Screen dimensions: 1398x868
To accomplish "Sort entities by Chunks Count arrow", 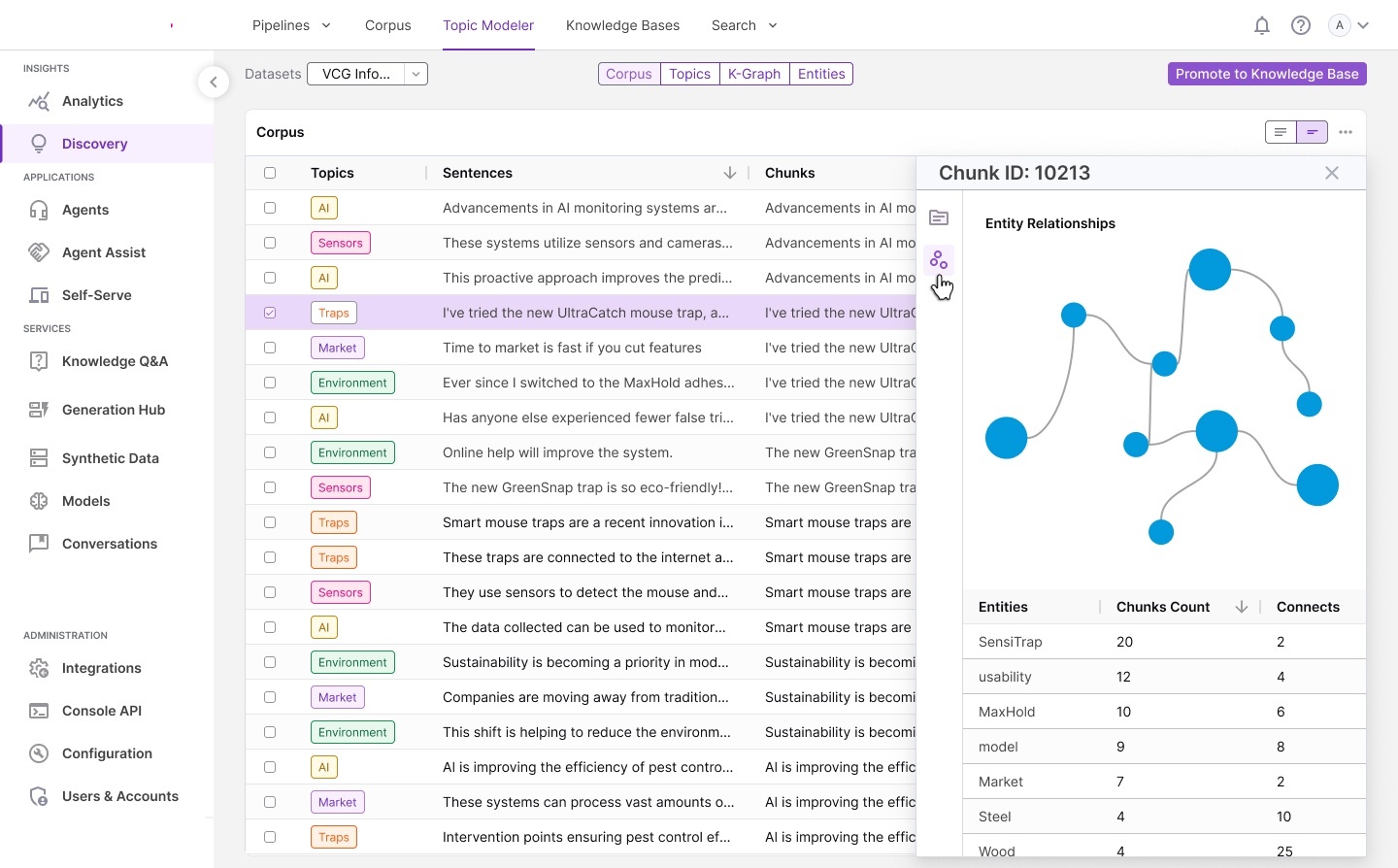I will (1240, 607).
